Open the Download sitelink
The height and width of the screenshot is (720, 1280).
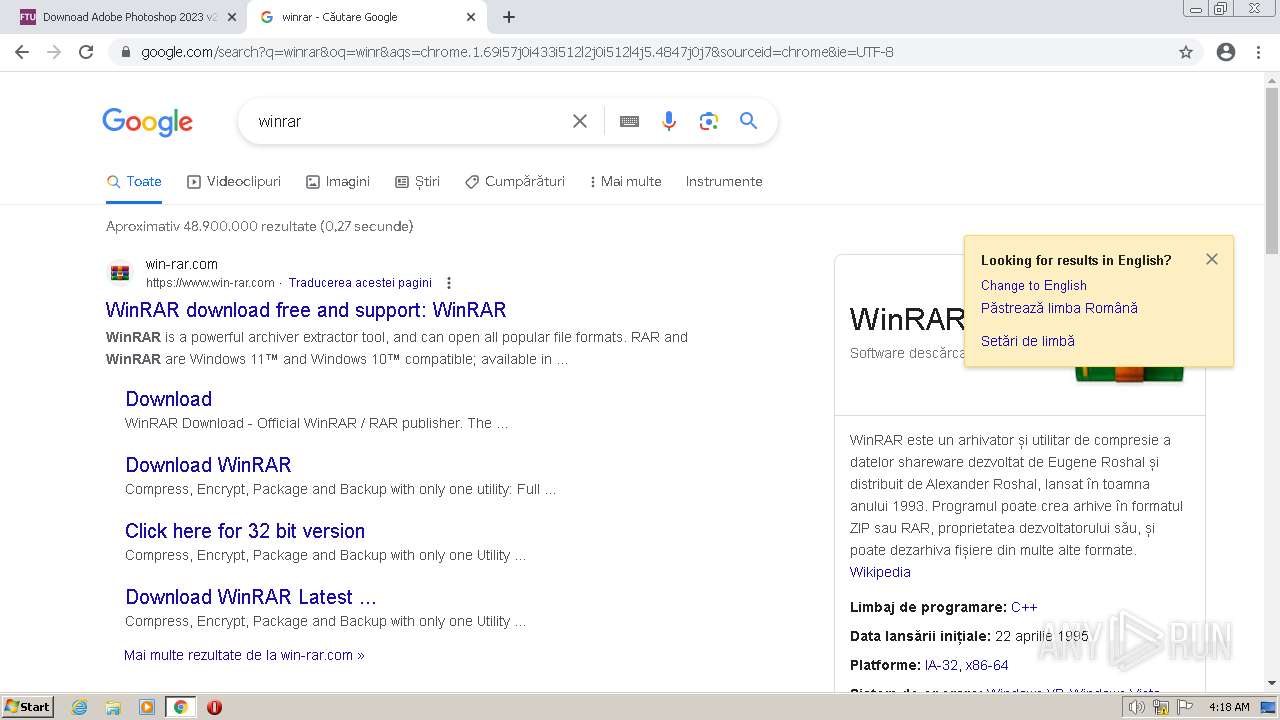tap(169, 399)
